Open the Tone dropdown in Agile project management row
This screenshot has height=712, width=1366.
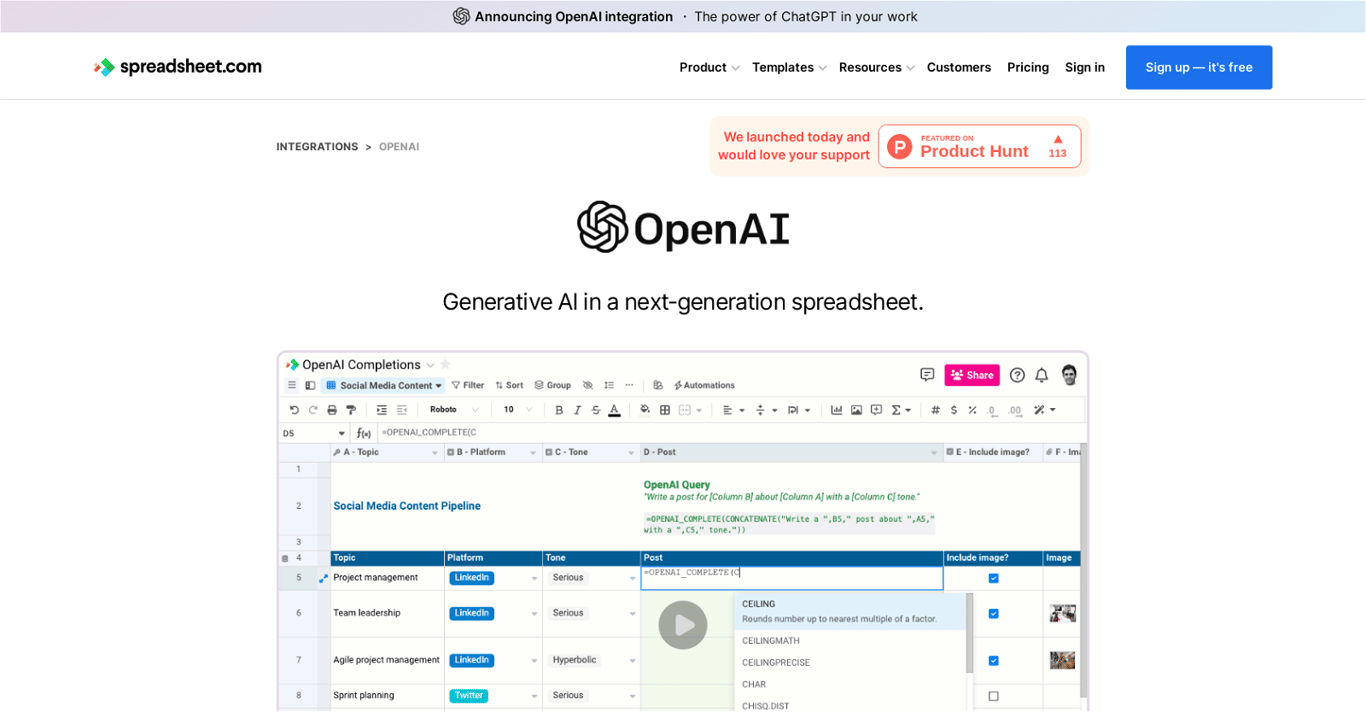pyautogui.click(x=632, y=661)
